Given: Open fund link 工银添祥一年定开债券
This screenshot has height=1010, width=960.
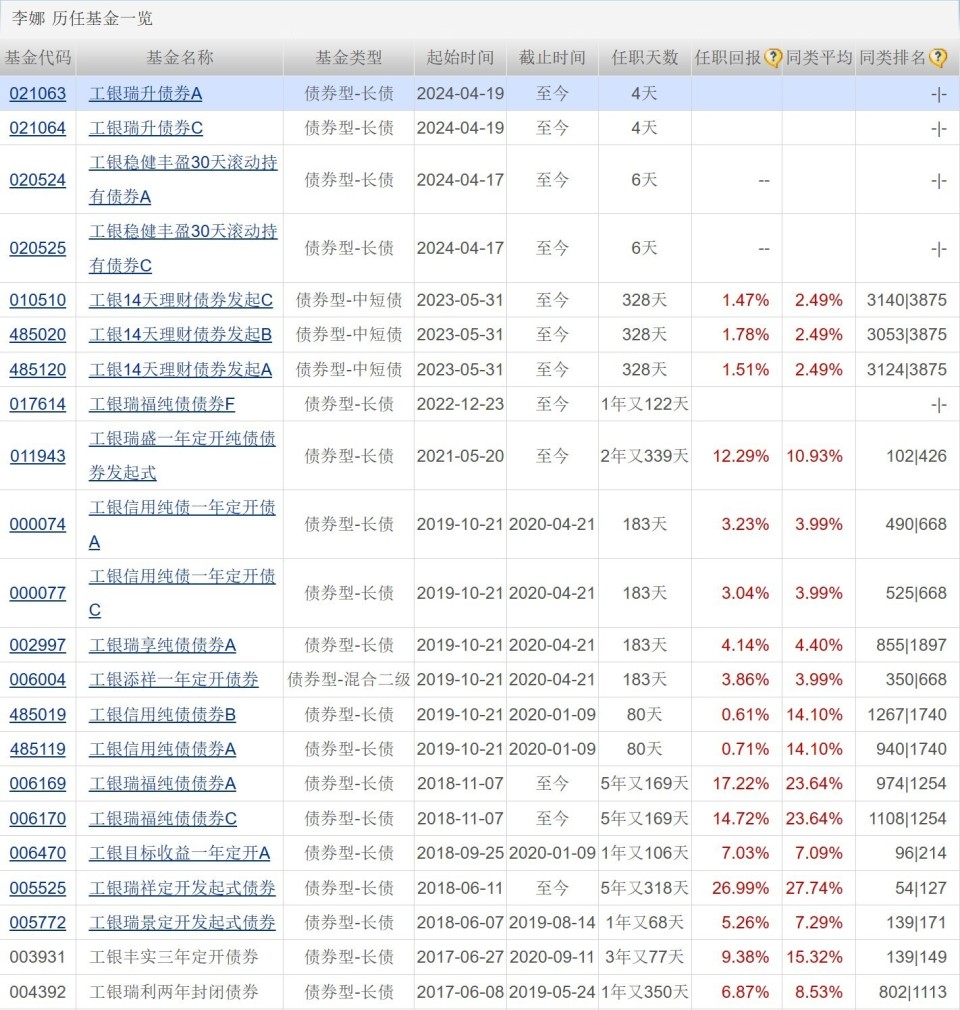Looking at the screenshot, I should pos(174,680).
